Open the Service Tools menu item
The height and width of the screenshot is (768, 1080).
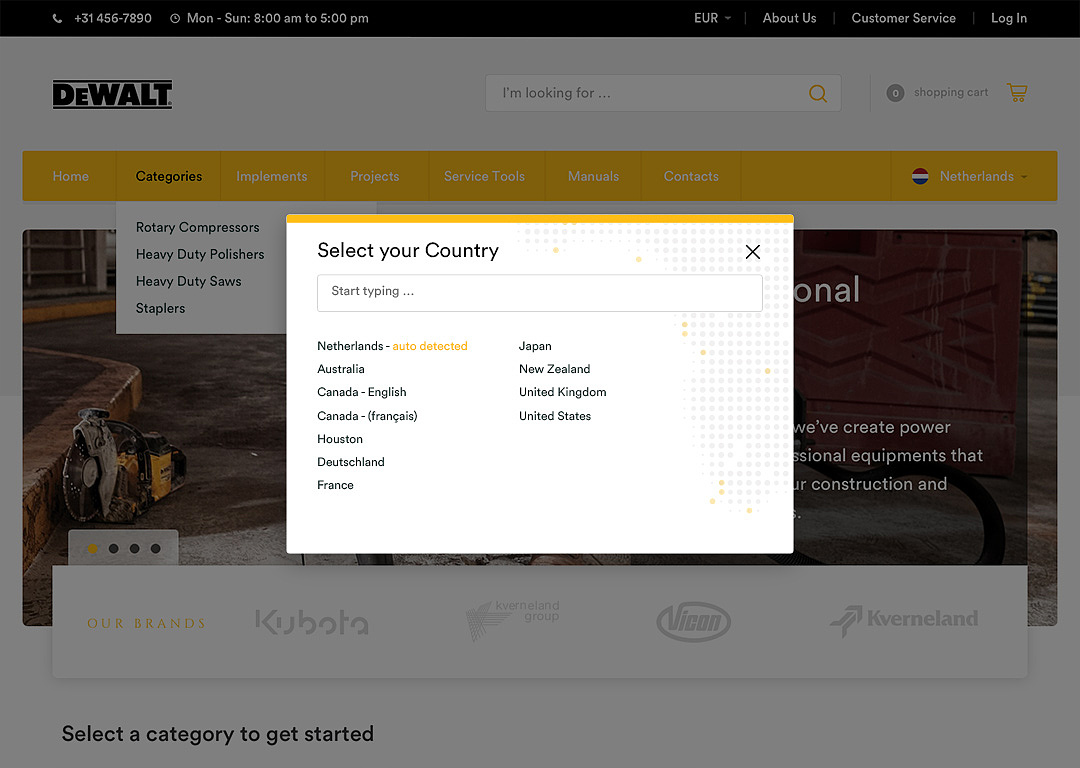point(484,176)
